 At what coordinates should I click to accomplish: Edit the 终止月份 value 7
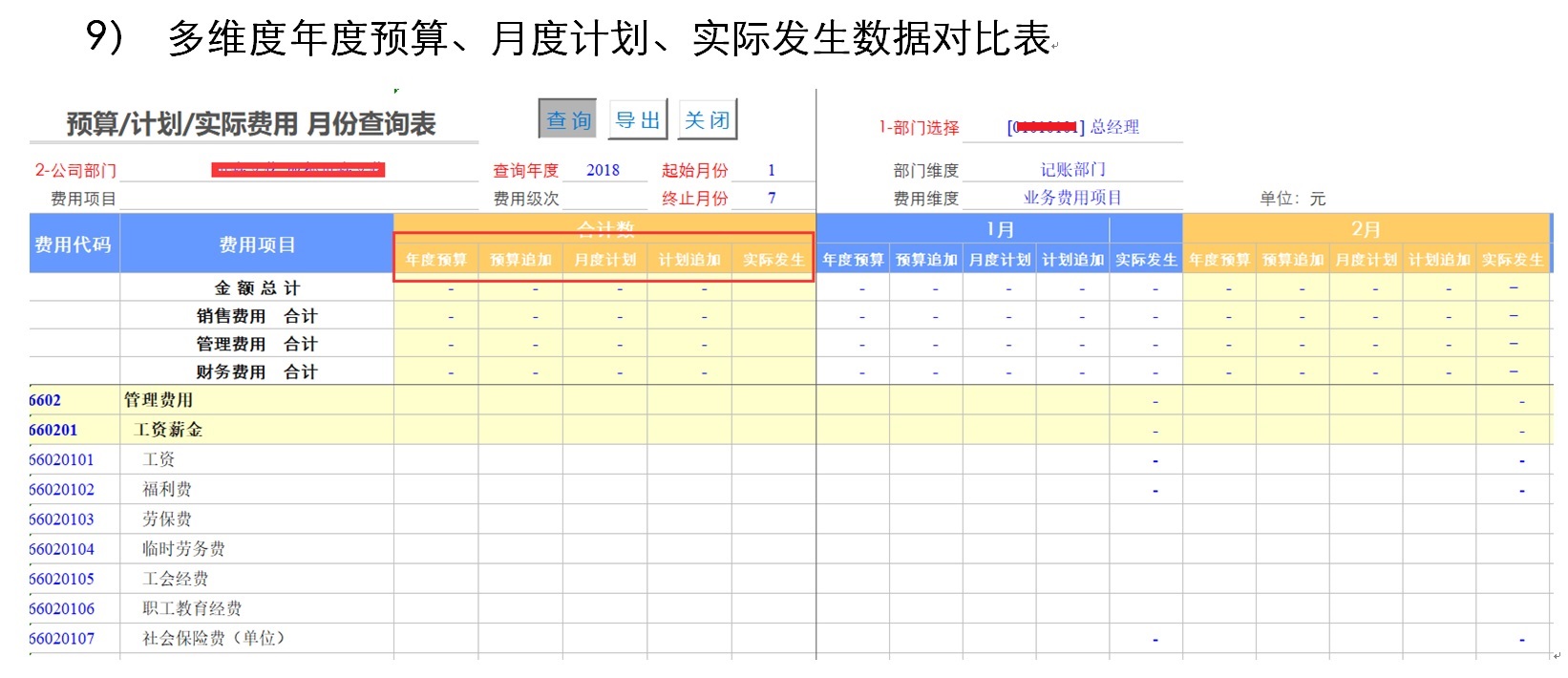[772, 198]
